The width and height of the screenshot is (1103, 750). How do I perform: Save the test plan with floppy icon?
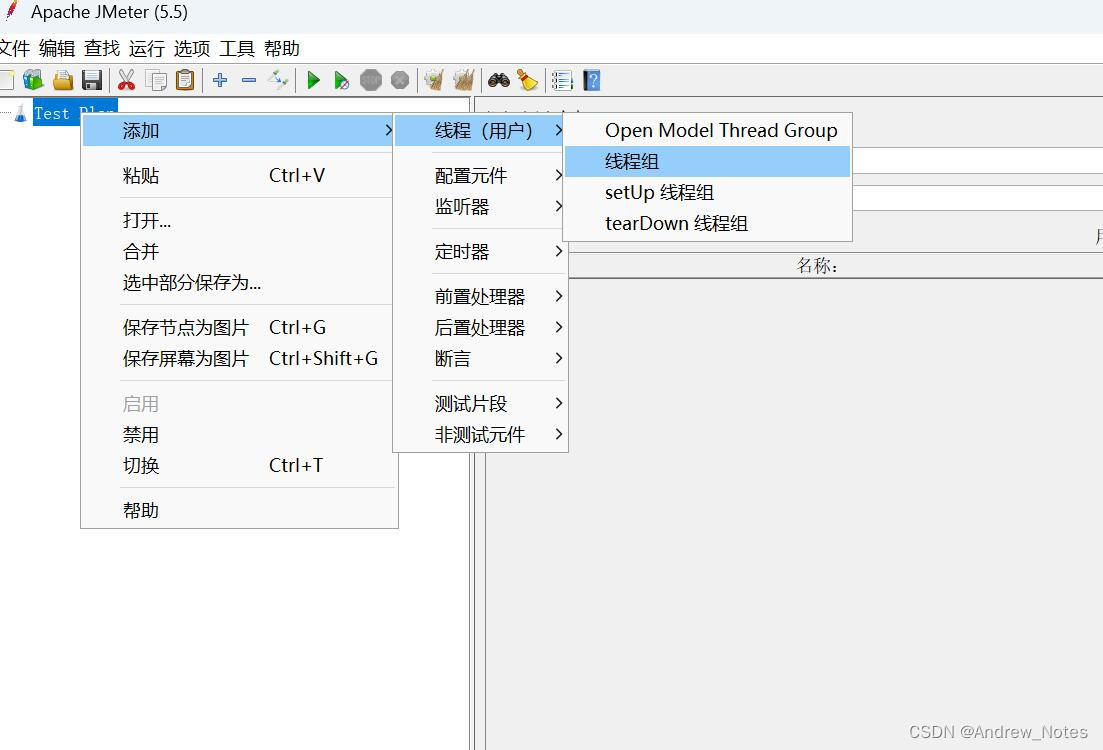point(92,80)
